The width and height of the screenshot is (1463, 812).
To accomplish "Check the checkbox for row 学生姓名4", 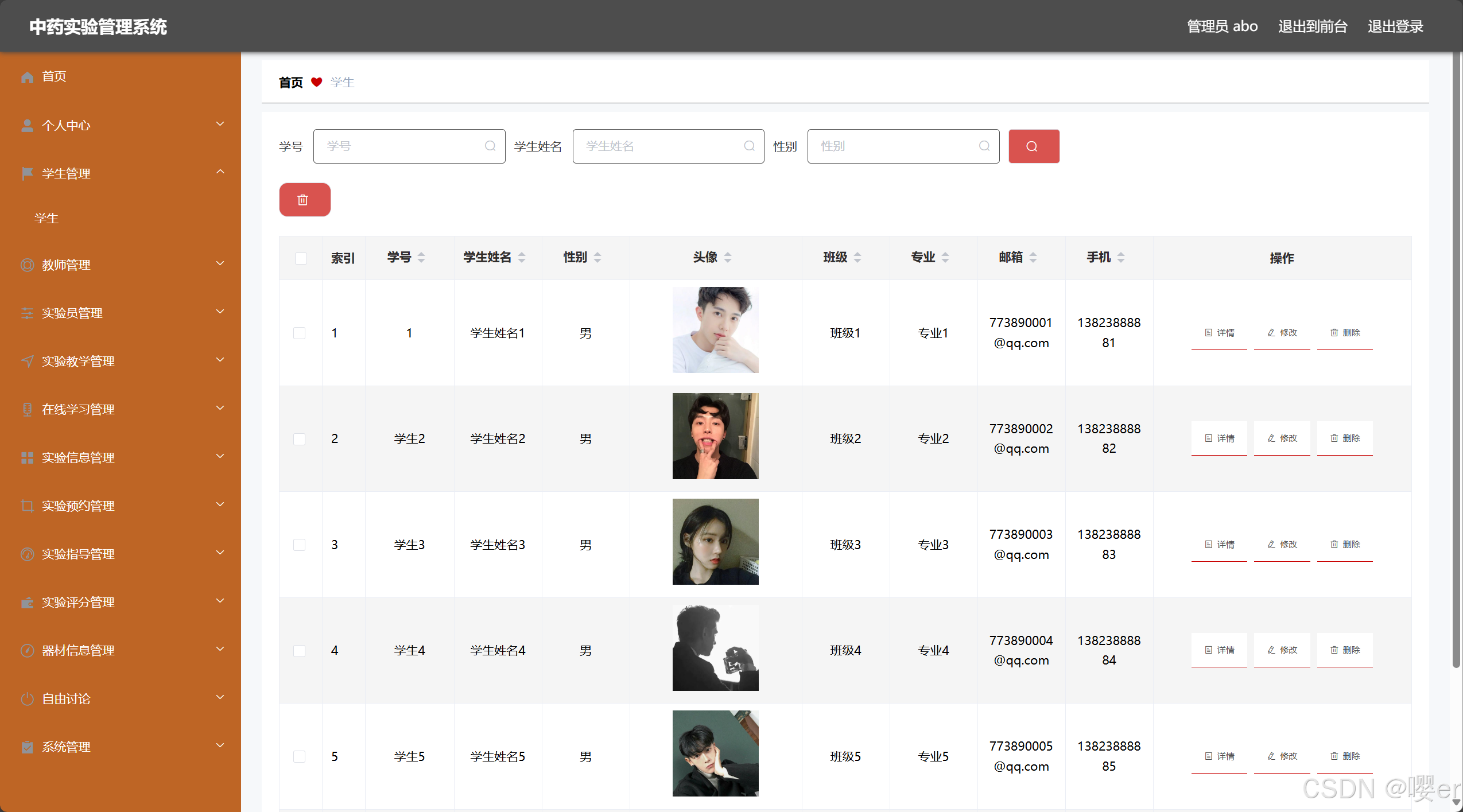I will pyautogui.click(x=299, y=651).
